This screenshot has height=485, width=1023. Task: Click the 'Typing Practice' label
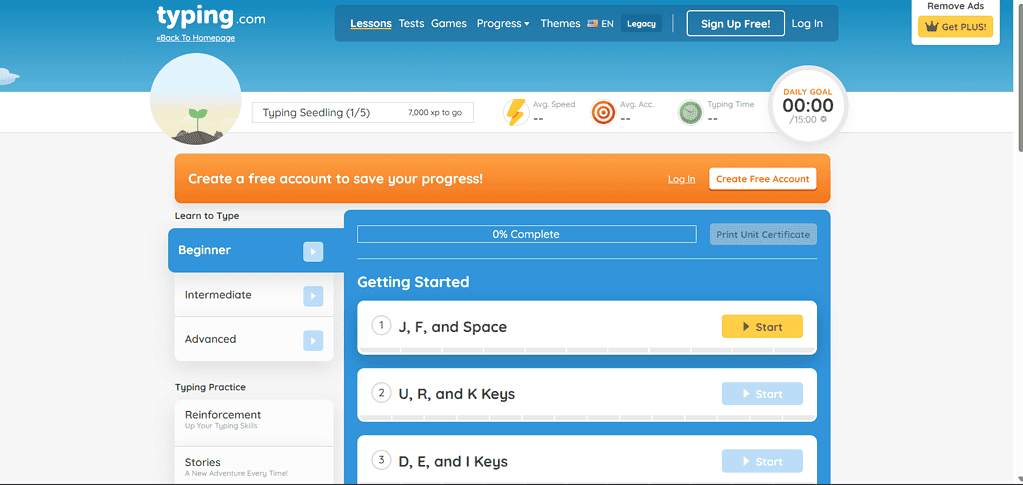coord(210,387)
